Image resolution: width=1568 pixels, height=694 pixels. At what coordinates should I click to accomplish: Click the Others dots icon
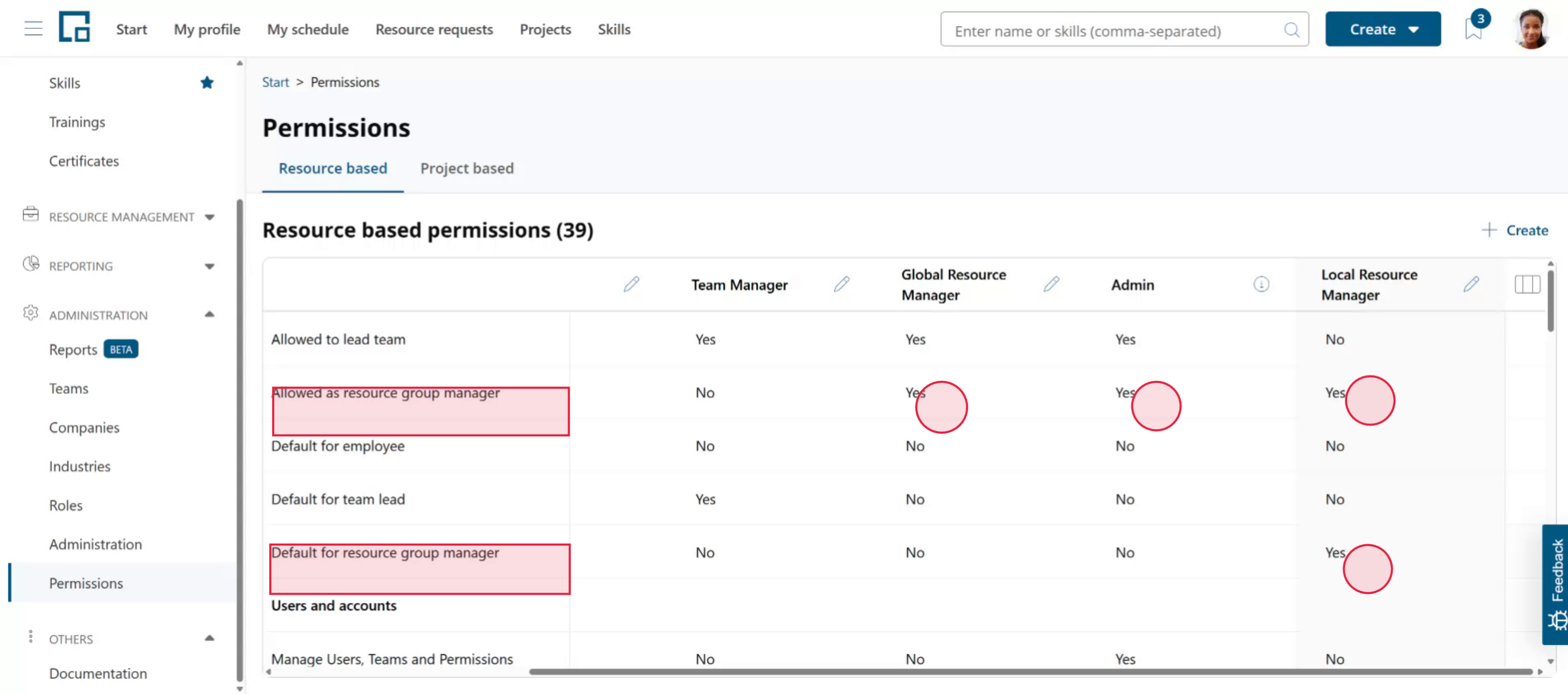tap(30, 637)
